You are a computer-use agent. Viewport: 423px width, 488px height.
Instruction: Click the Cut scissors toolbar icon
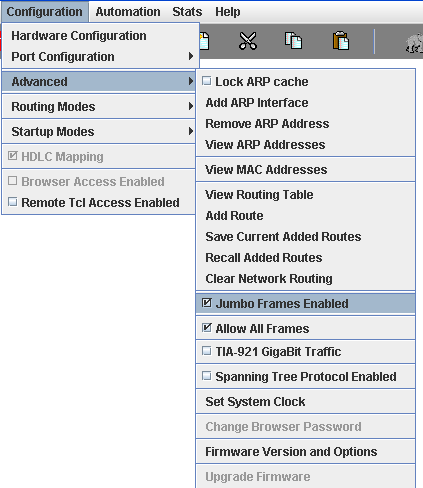click(x=248, y=41)
